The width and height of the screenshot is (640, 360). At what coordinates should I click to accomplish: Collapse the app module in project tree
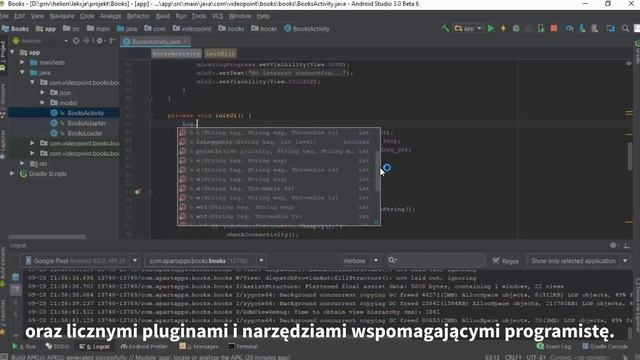(12, 52)
